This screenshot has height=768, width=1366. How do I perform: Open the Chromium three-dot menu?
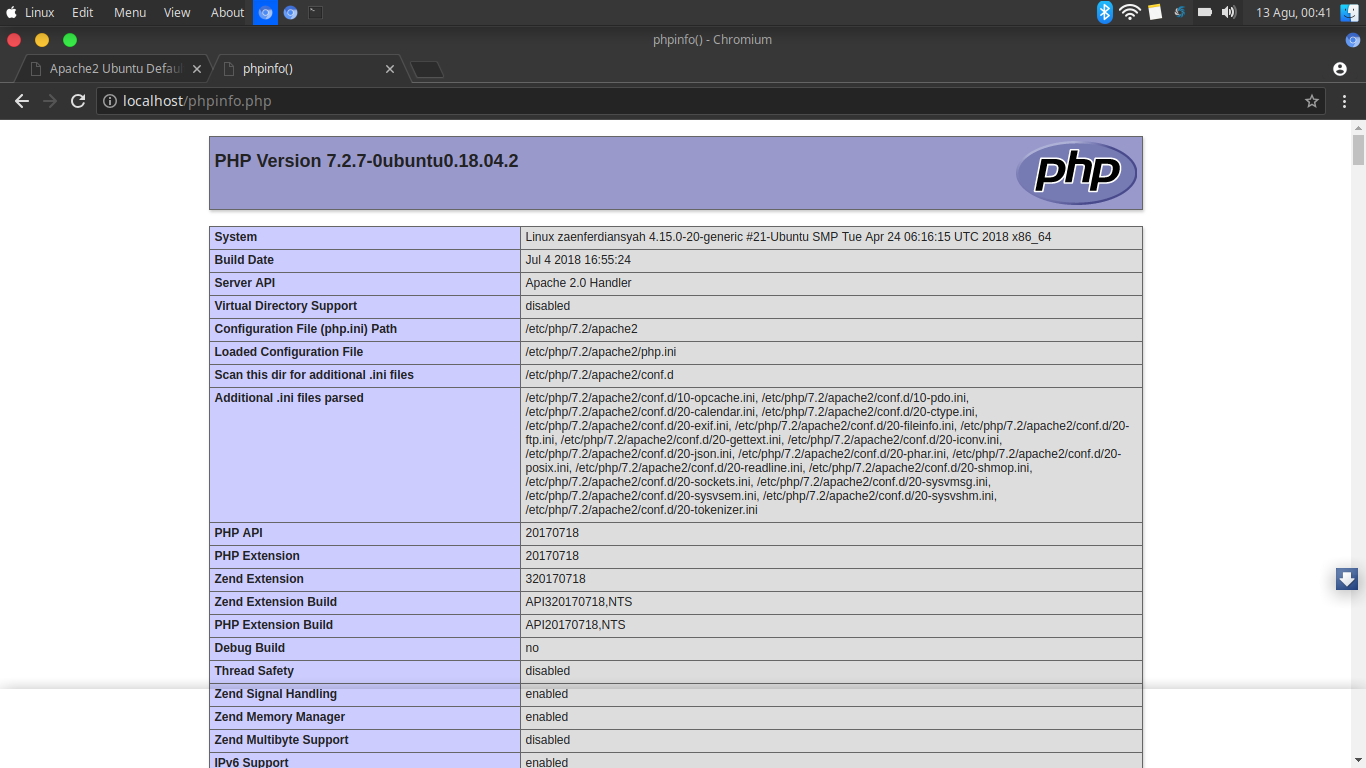(x=1344, y=100)
